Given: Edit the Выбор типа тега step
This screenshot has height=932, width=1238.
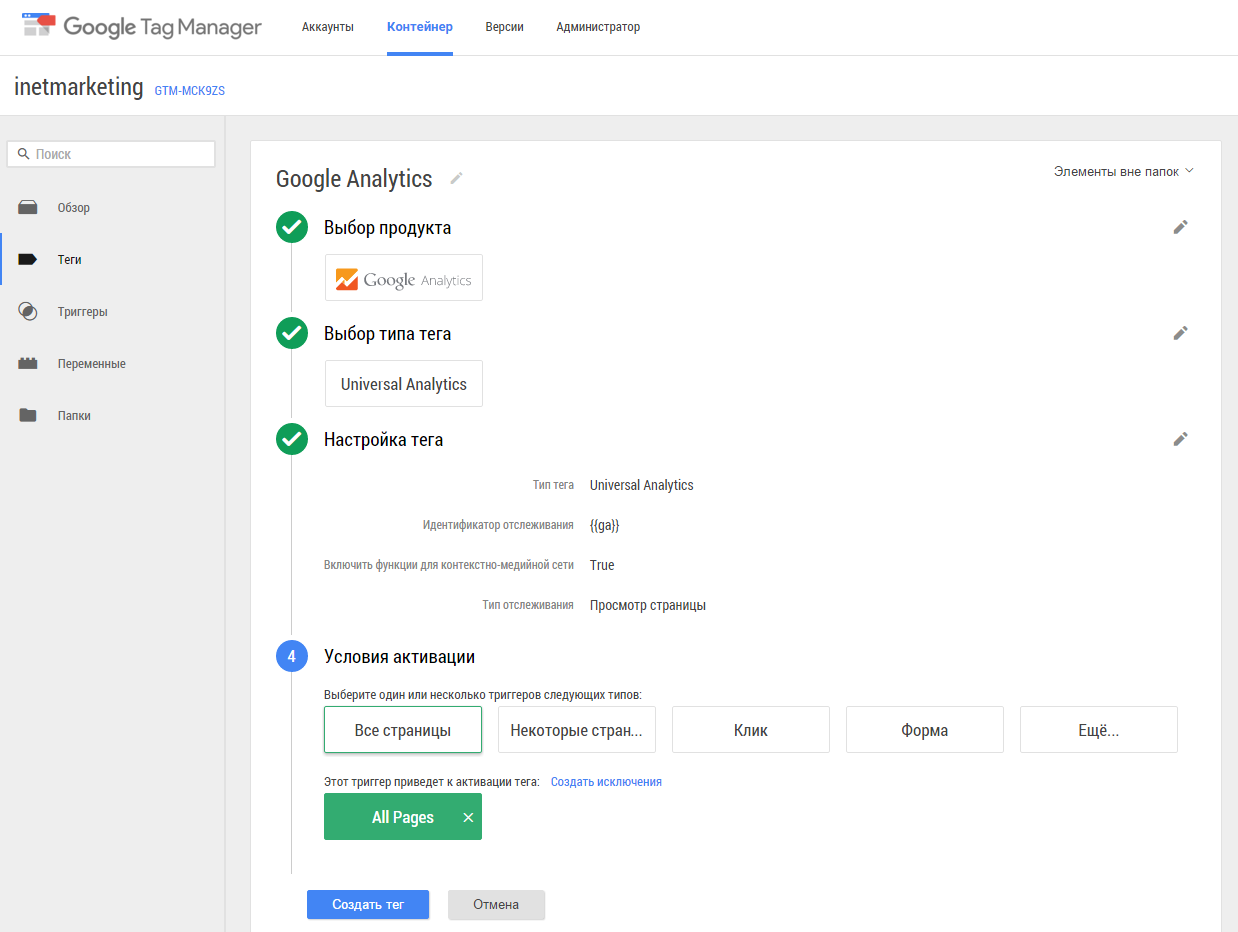Looking at the screenshot, I should (x=1181, y=333).
